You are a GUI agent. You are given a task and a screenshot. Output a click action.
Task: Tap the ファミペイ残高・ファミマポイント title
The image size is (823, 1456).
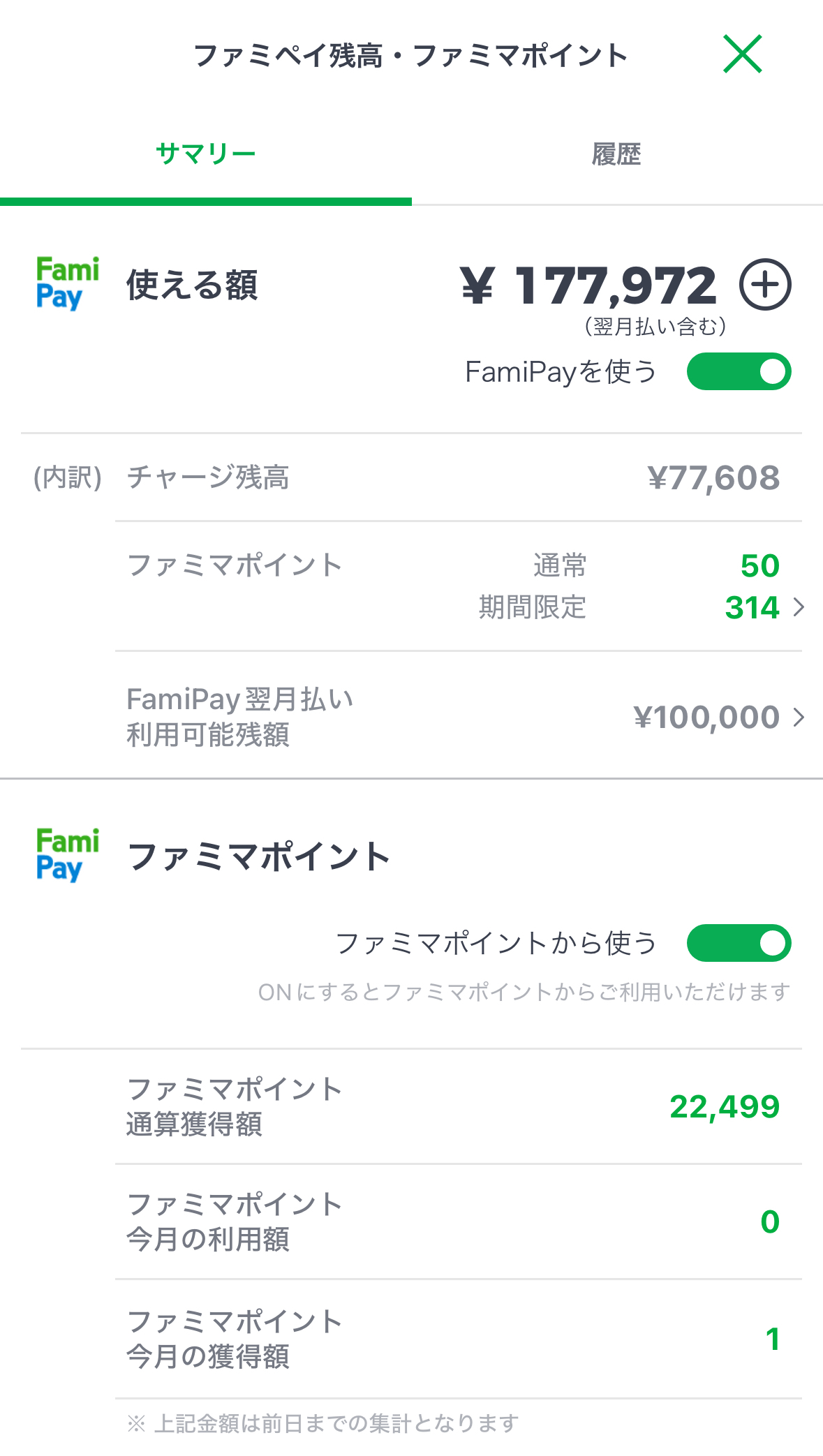point(410,56)
